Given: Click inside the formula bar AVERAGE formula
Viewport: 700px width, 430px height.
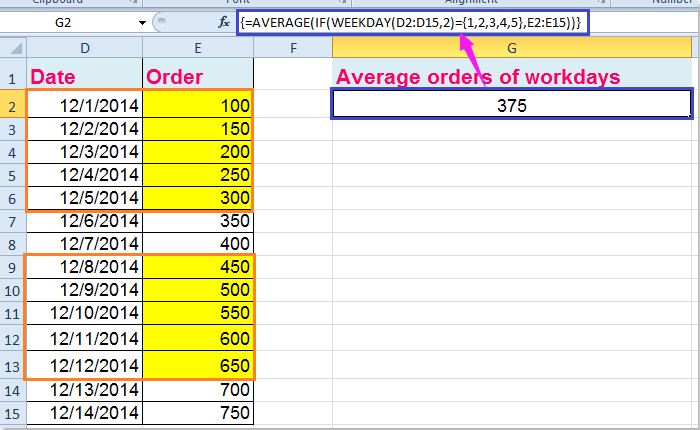Looking at the screenshot, I should [x=412, y=22].
